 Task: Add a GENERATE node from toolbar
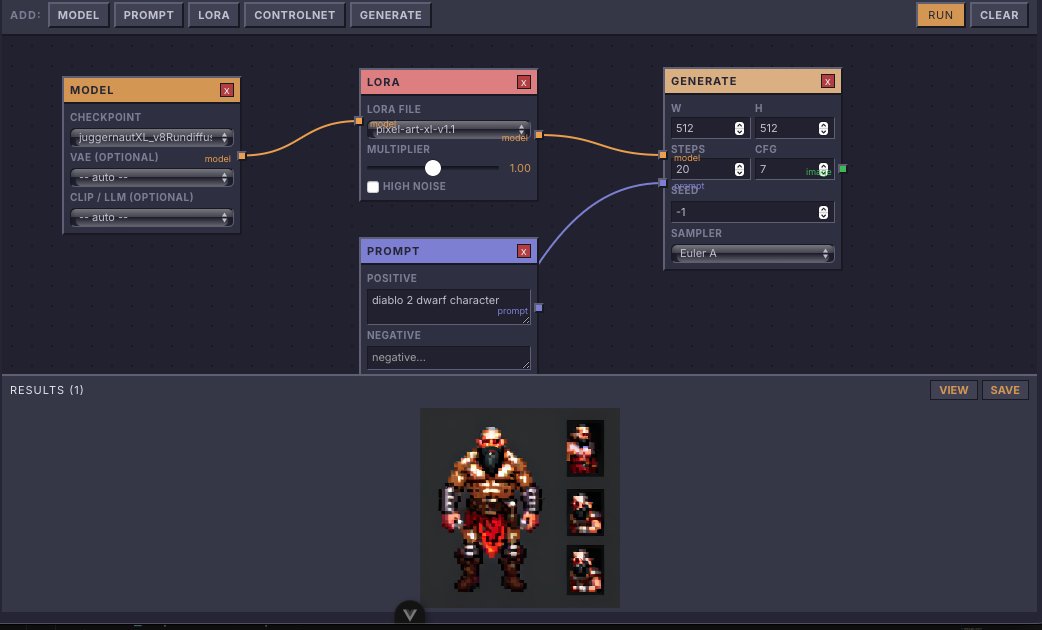coord(391,15)
